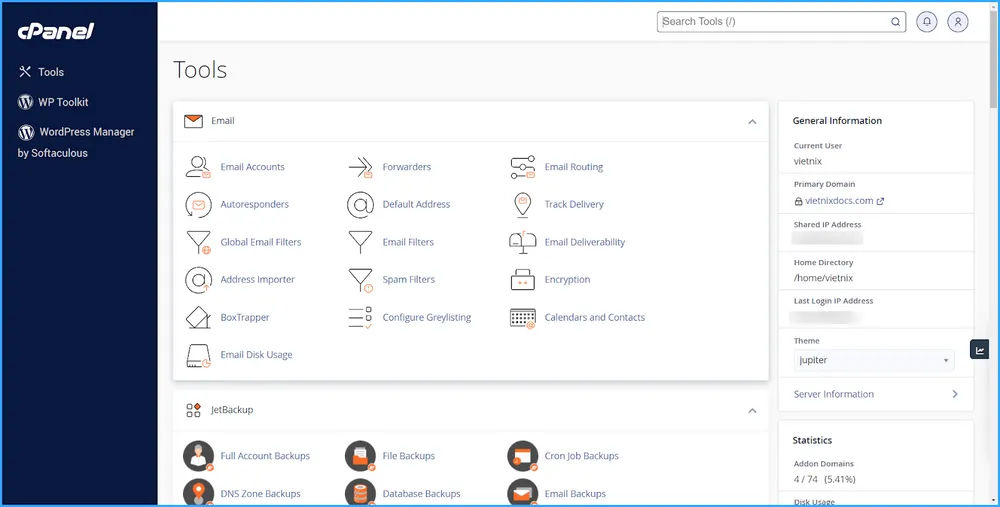
Task: Click the Email Accounts icon
Action: 199,167
